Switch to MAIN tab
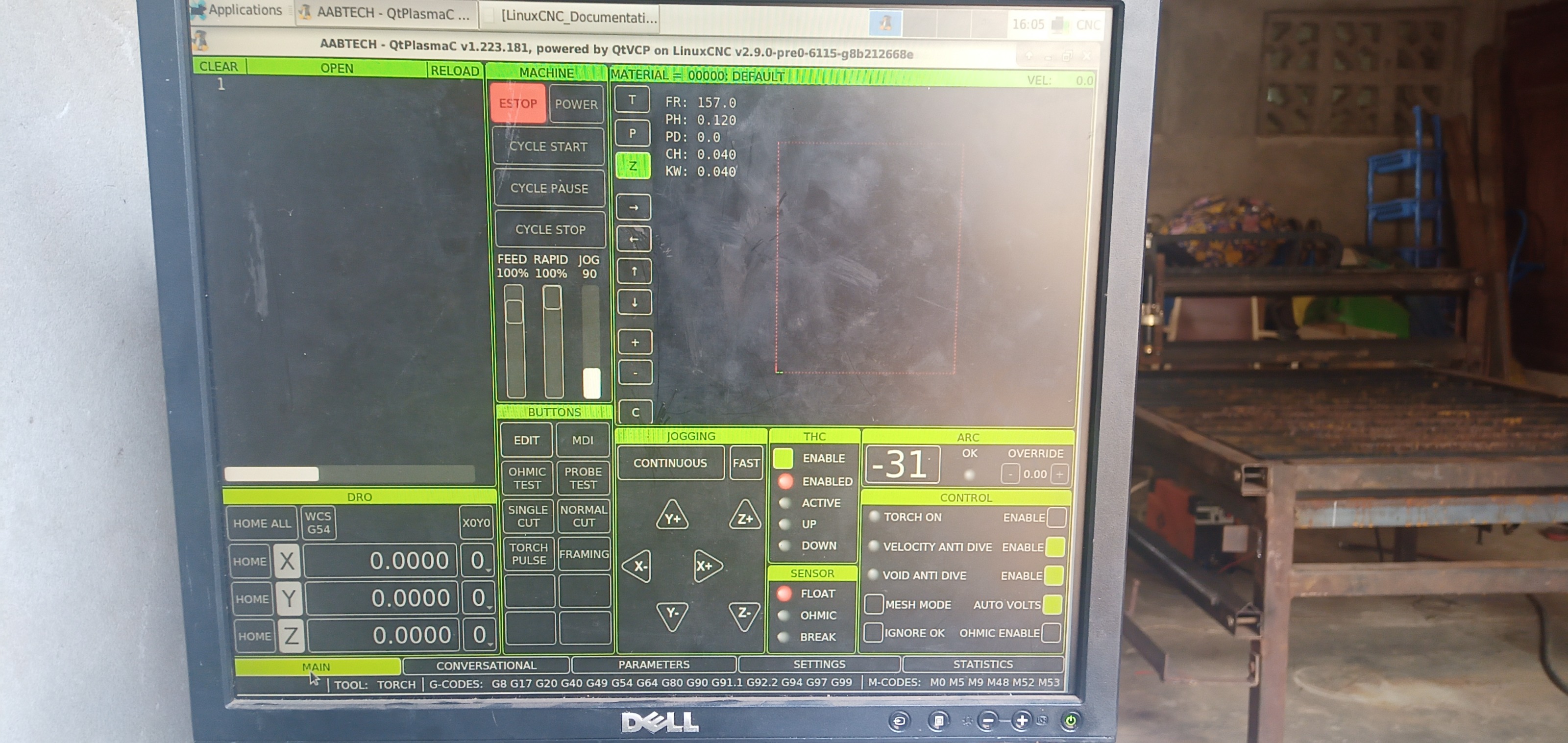The image size is (1568, 743). (317, 667)
